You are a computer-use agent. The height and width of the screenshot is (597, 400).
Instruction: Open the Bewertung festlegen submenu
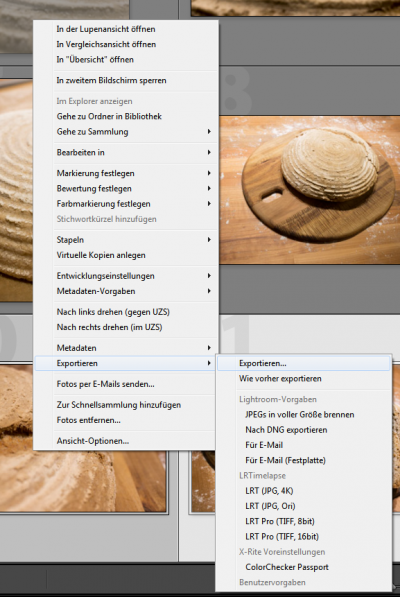click(x=126, y=188)
